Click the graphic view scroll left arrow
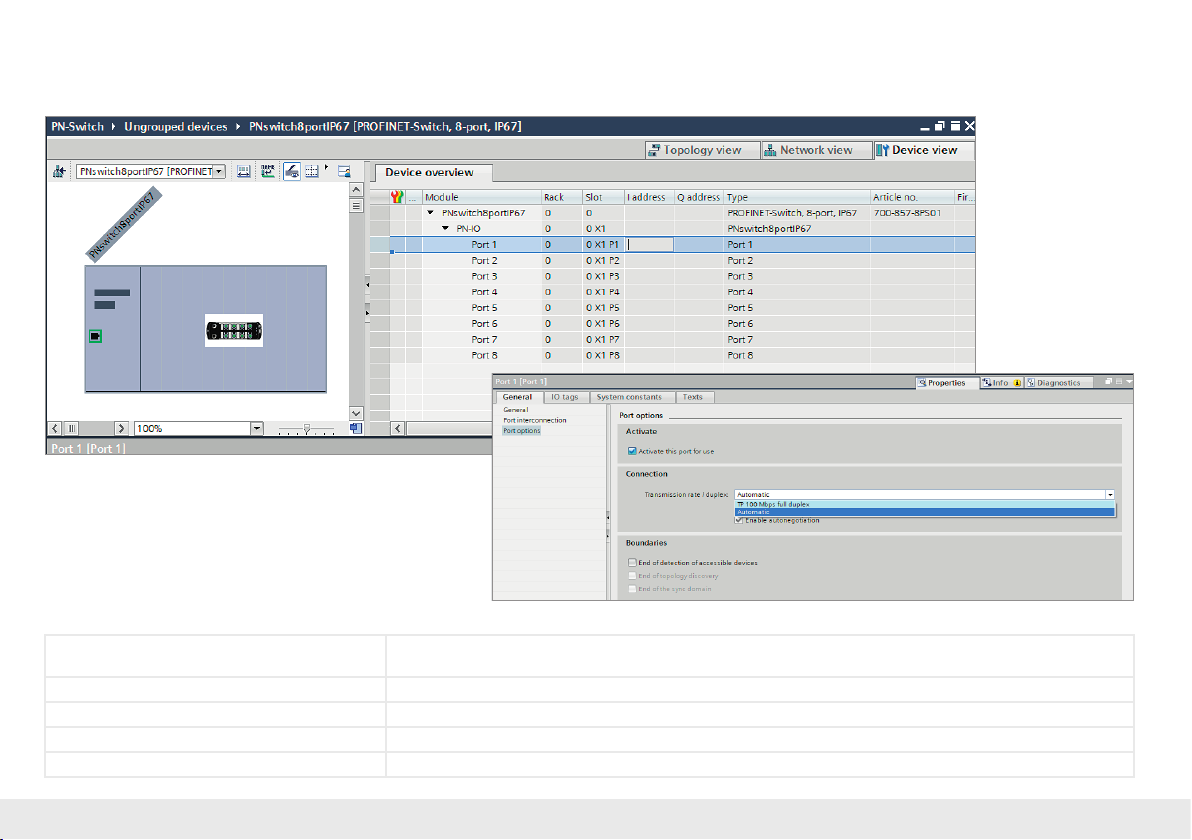This screenshot has height=840, width=1192. [x=55, y=429]
